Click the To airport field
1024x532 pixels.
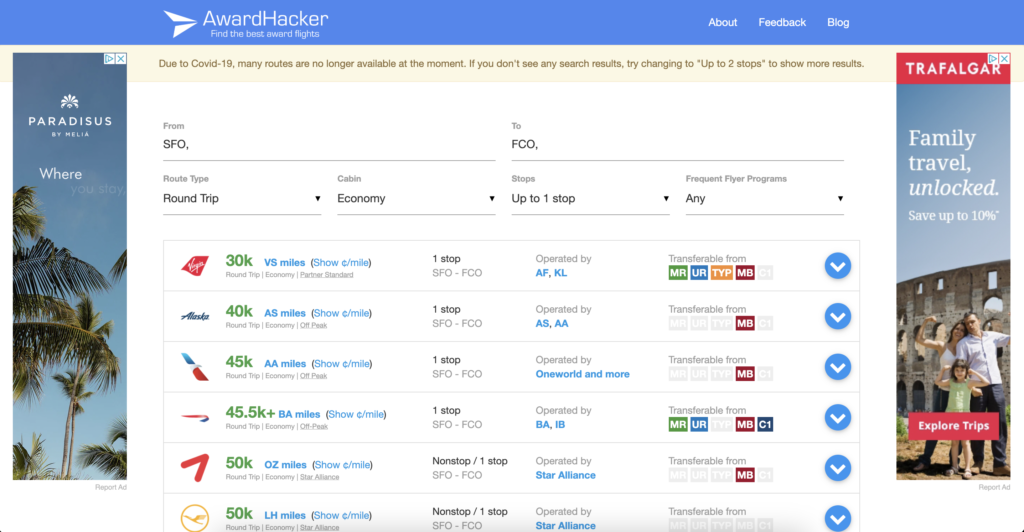677,145
